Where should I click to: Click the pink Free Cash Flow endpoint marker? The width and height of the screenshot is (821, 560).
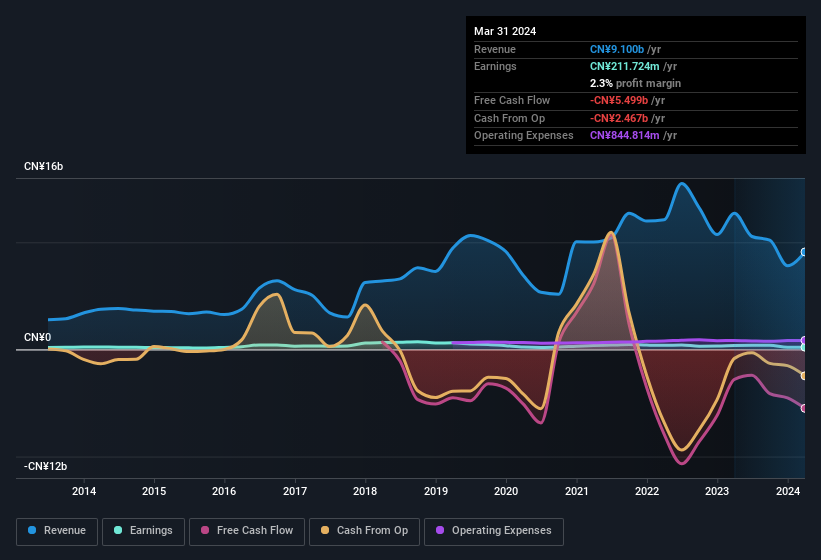click(x=804, y=408)
